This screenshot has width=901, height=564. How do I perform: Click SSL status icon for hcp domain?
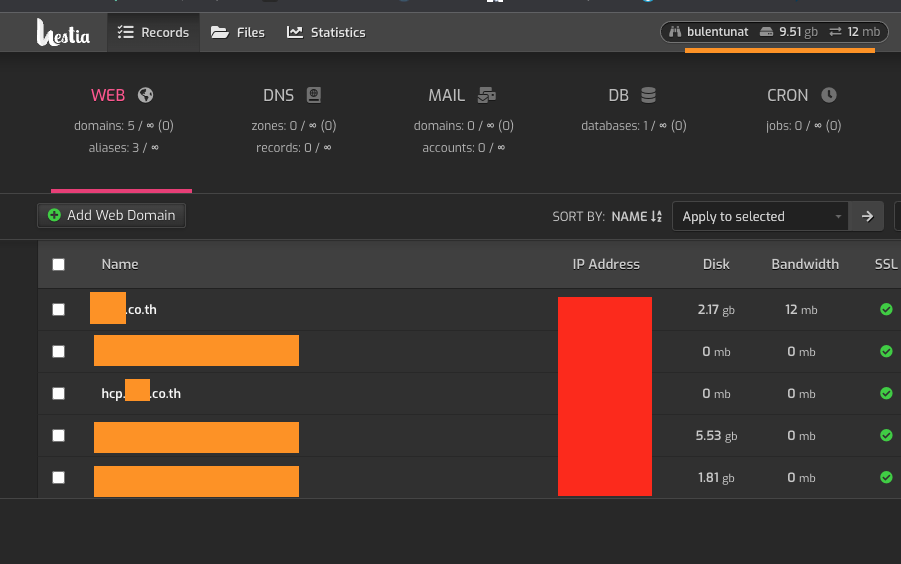886,394
